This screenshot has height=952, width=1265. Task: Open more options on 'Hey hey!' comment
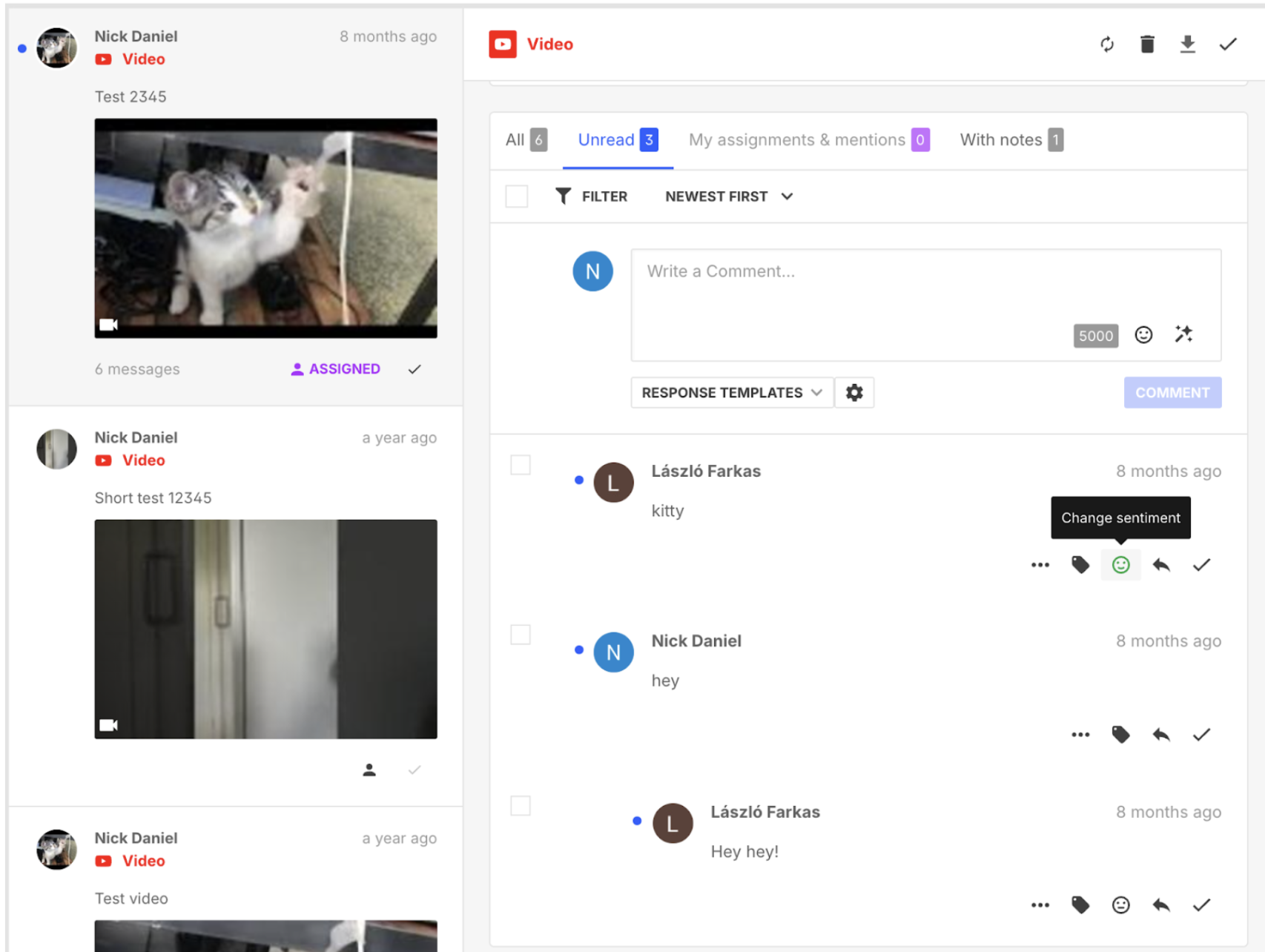tap(1040, 905)
